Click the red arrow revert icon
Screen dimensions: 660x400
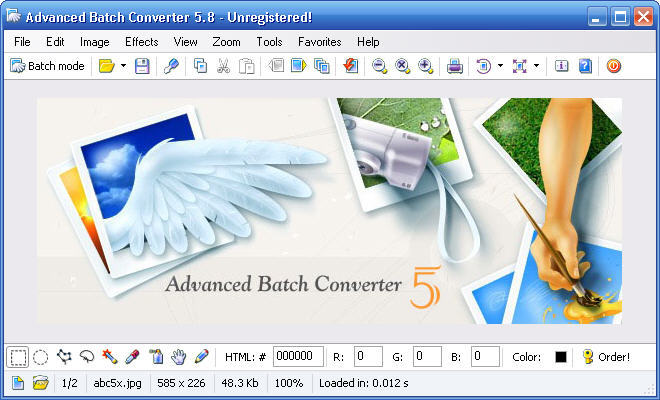tap(351, 66)
